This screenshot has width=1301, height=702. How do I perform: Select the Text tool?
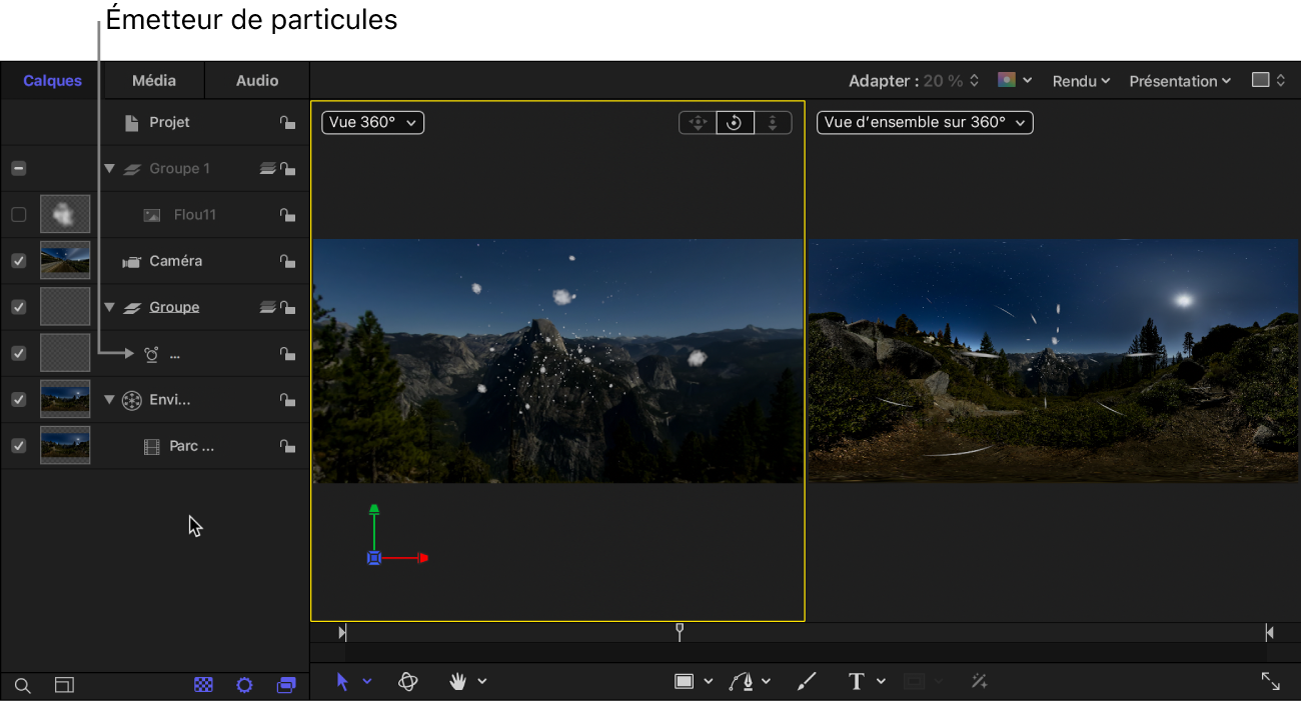pos(856,681)
